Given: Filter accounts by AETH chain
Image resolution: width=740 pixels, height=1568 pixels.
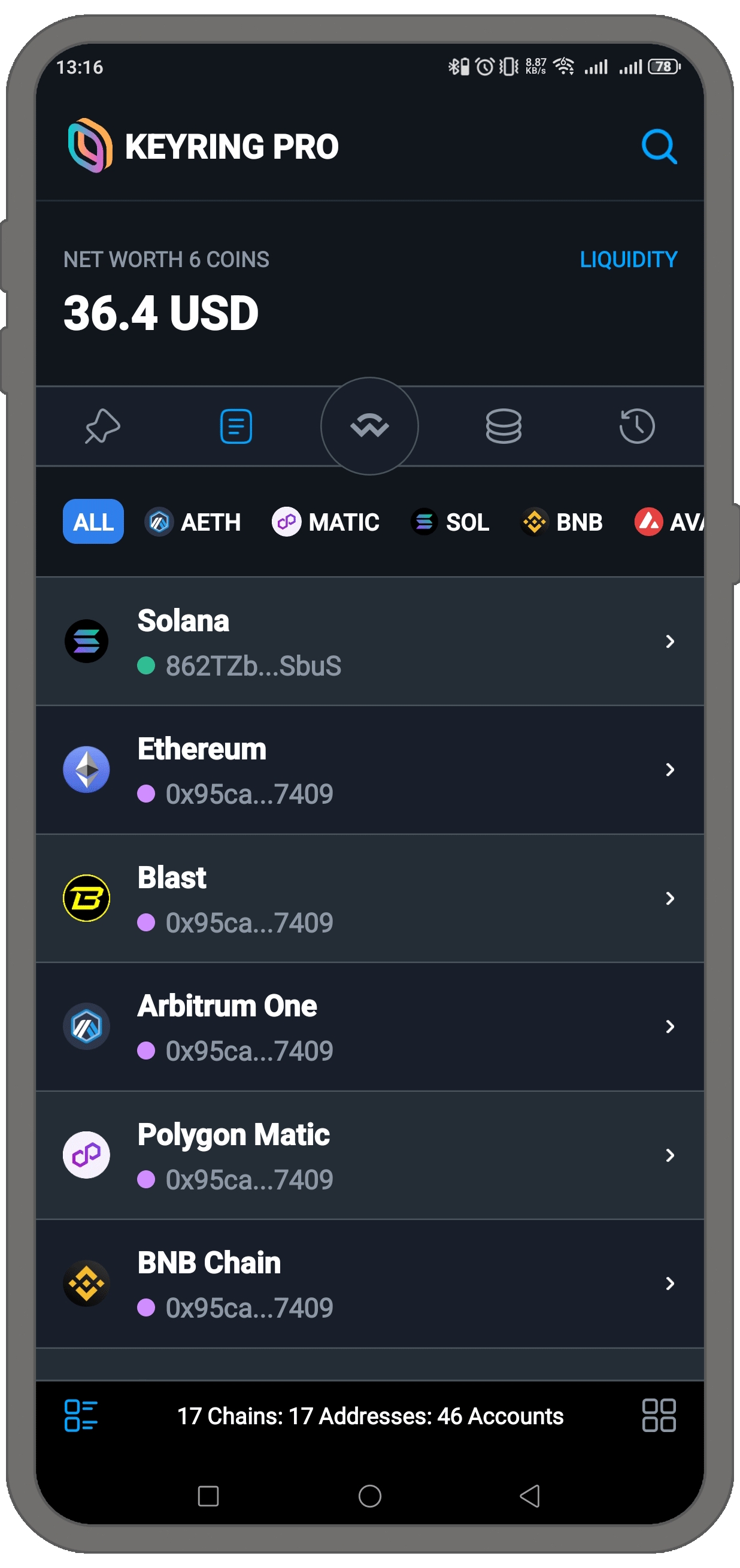Looking at the screenshot, I should coord(193,522).
